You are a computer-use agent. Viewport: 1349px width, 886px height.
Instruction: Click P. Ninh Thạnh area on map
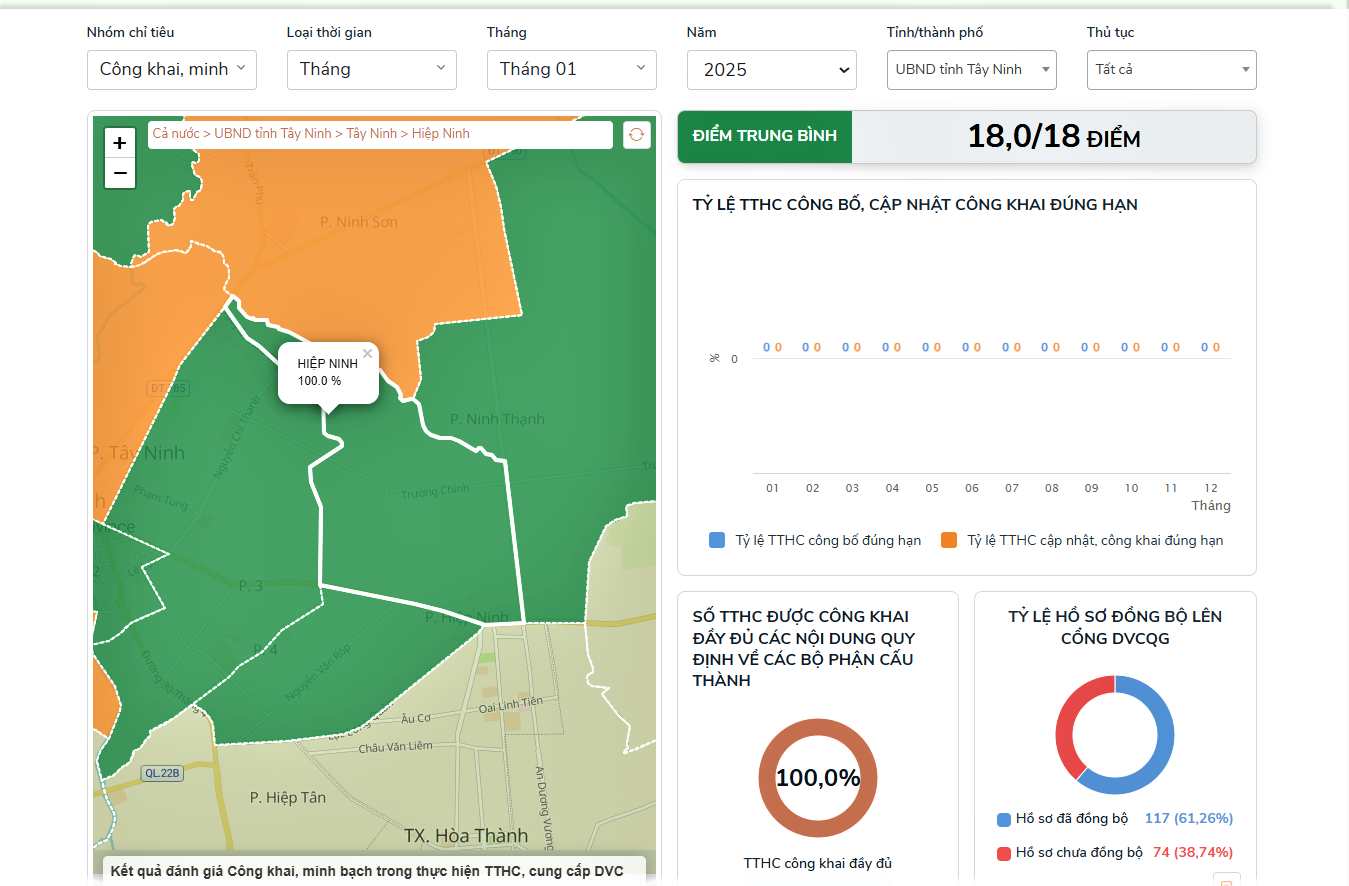[x=497, y=419]
